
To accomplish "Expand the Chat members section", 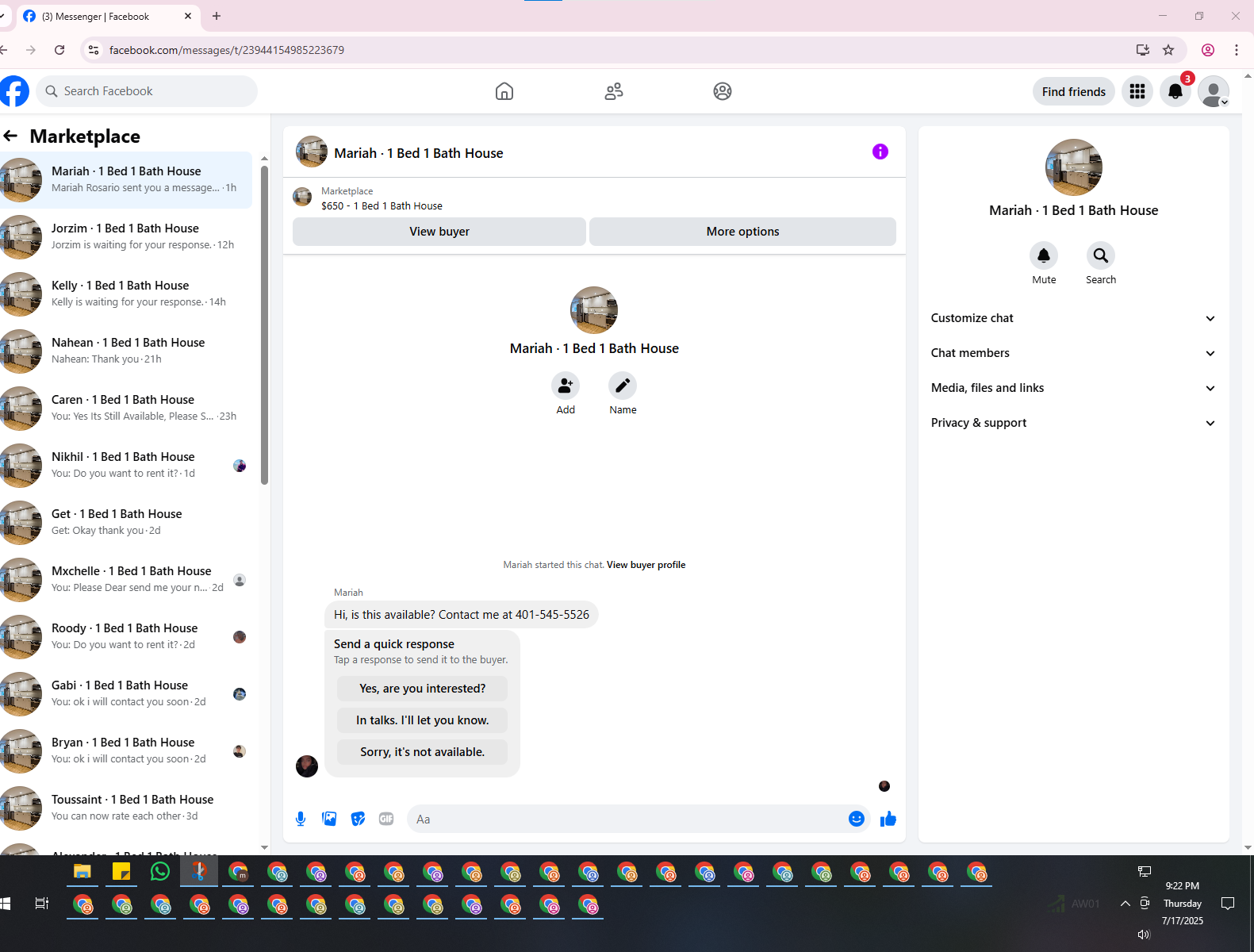I will point(1073,353).
